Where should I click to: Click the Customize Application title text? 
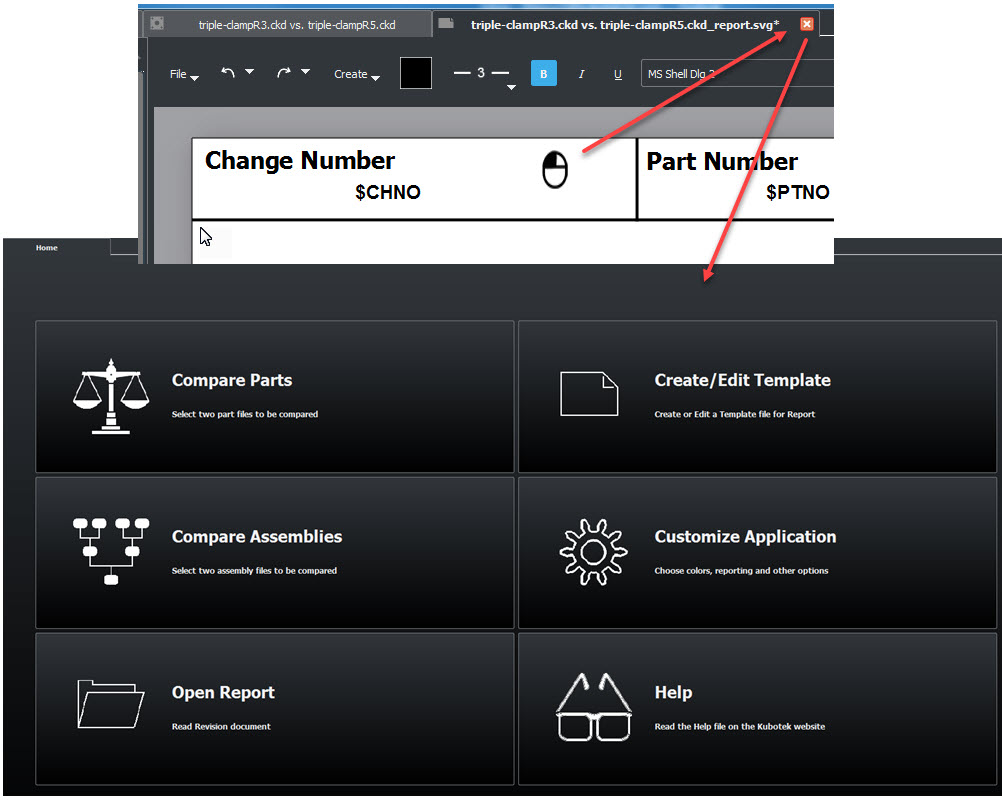pyautogui.click(x=745, y=537)
